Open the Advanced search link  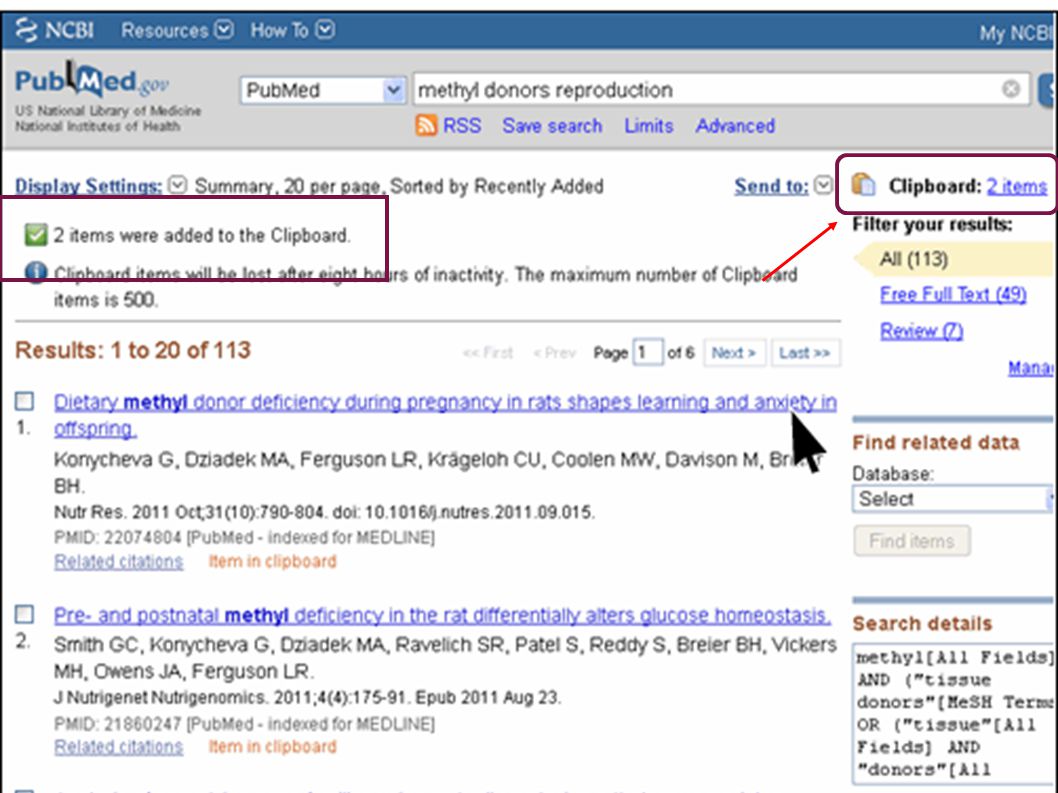pyautogui.click(x=735, y=126)
